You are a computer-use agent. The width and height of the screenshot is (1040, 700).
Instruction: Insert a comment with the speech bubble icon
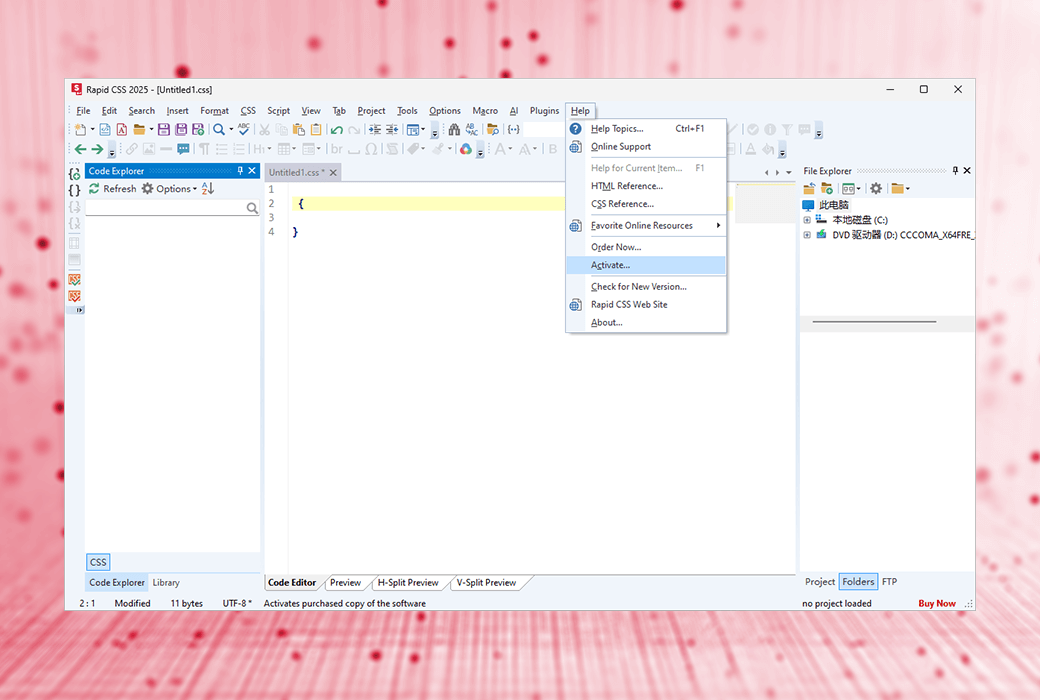pos(183,149)
